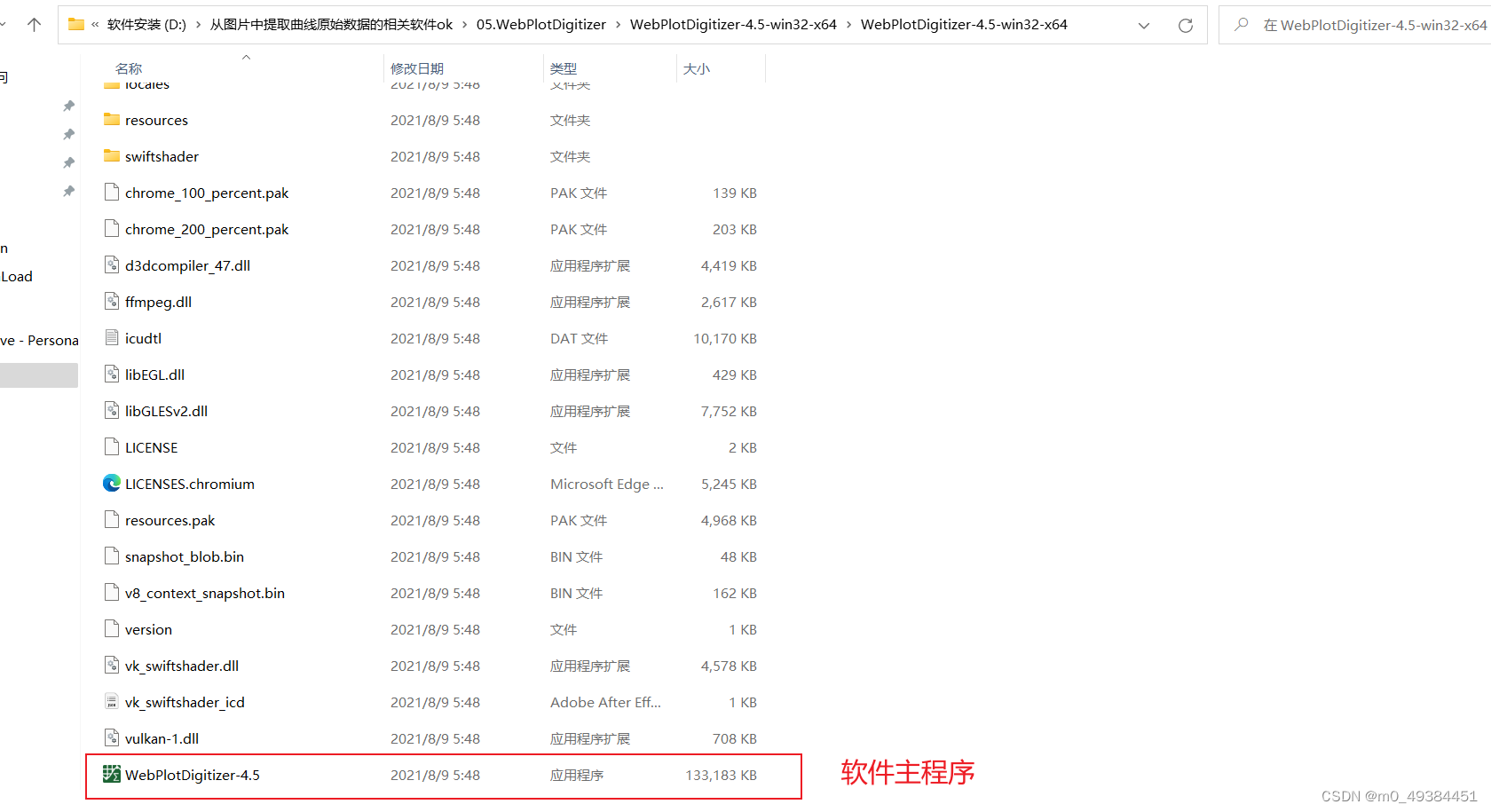The height and width of the screenshot is (812, 1491).
Task: Click the swiftshader folder name
Action: pyautogui.click(x=162, y=157)
